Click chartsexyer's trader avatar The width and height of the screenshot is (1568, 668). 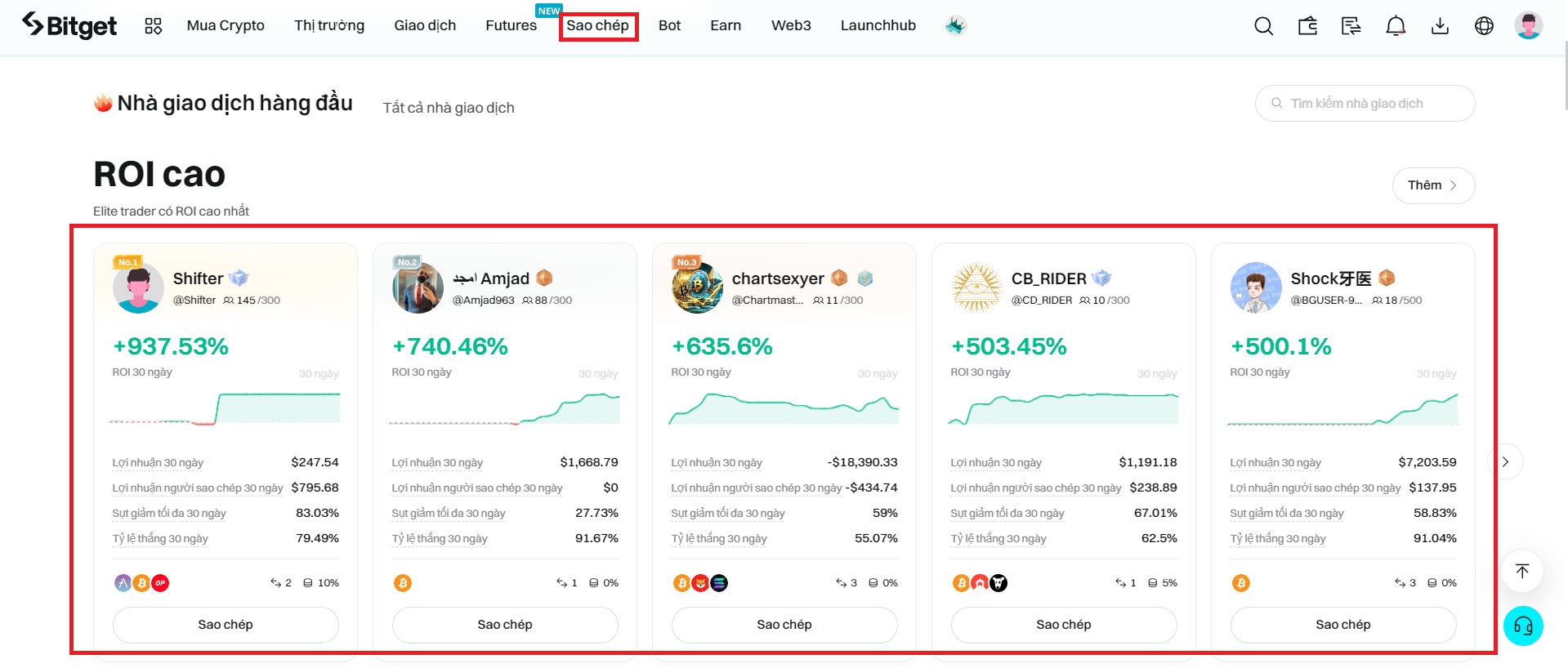(x=697, y=288)
